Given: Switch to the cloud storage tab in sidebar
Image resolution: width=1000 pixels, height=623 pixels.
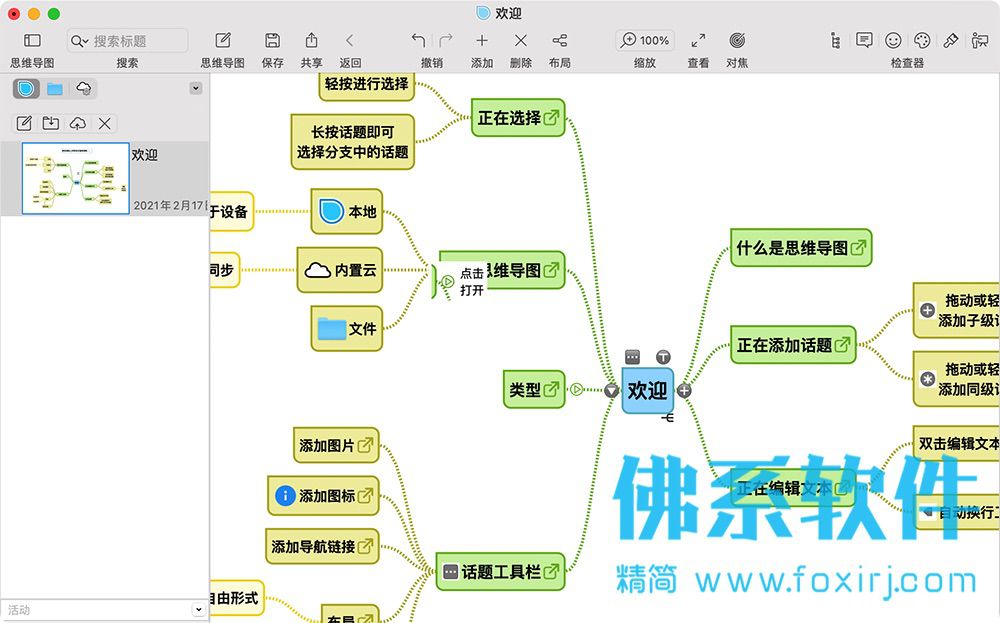Looking at the screenshot, I should [84, 89].
